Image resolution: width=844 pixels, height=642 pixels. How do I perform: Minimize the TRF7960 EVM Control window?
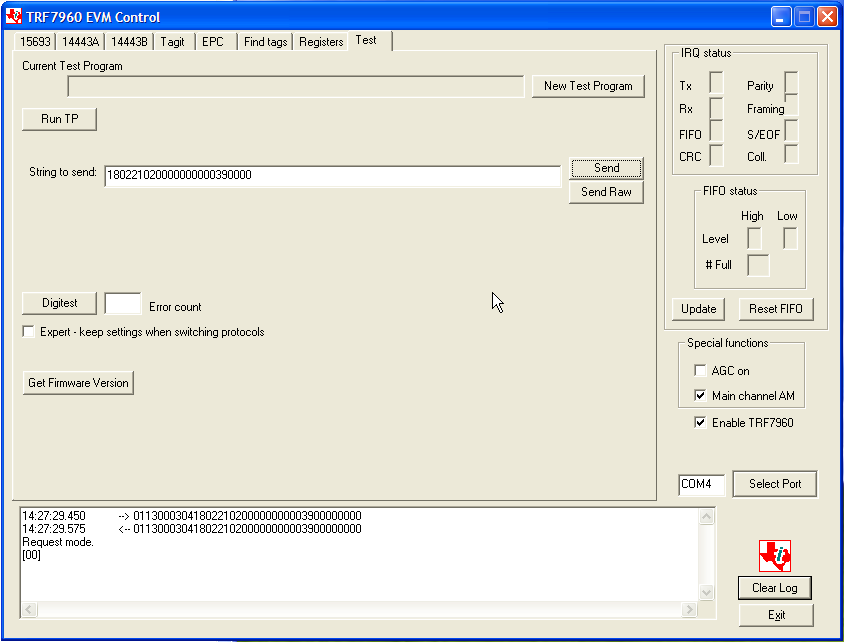pos(780,17)
